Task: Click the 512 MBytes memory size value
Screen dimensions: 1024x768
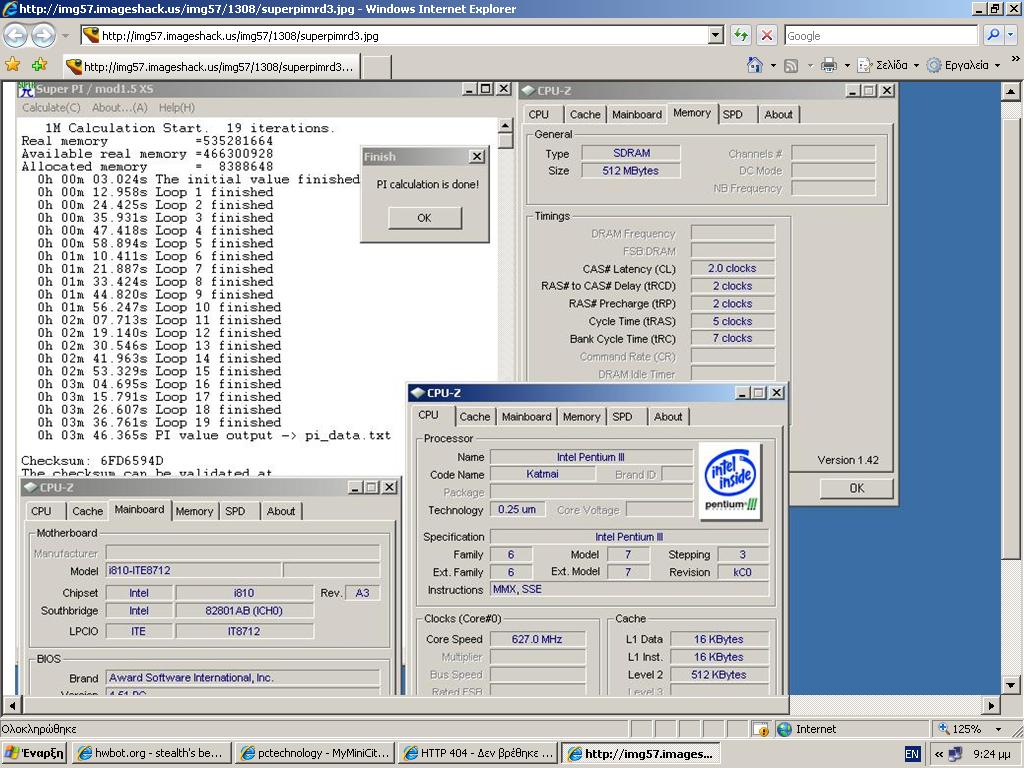Action: click(x=631, y=170)
